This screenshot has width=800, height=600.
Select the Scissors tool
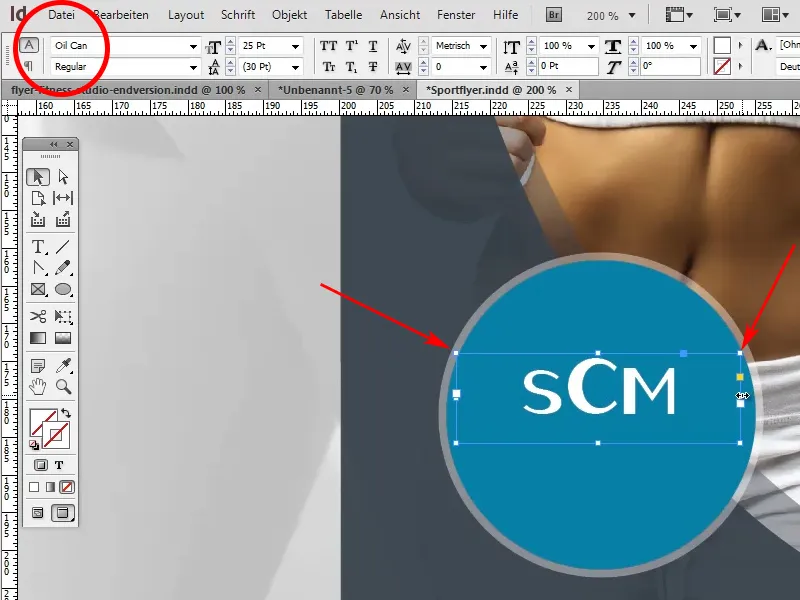(x=38, y=316)
